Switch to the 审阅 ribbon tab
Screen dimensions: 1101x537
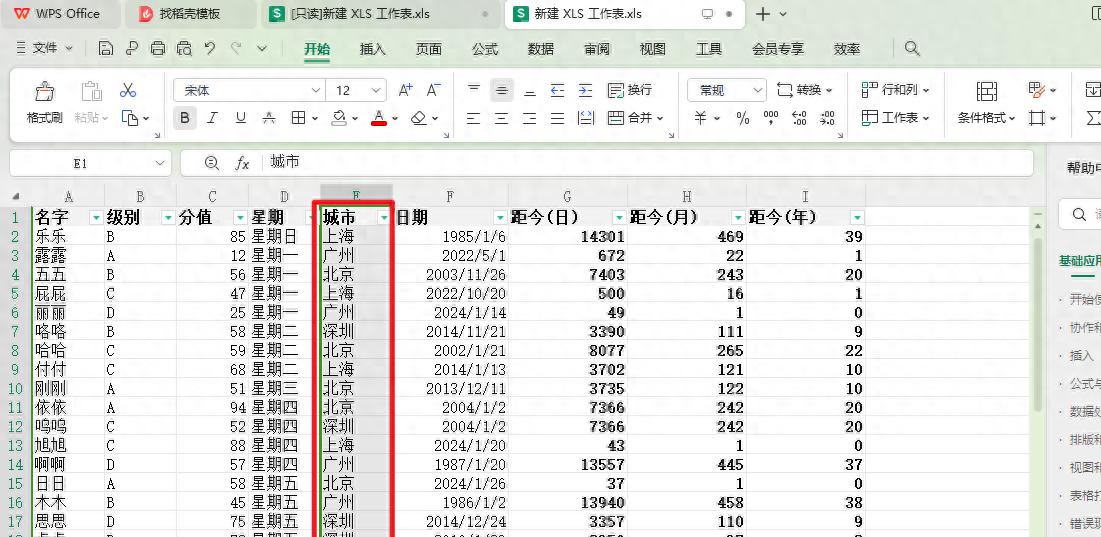597,49
